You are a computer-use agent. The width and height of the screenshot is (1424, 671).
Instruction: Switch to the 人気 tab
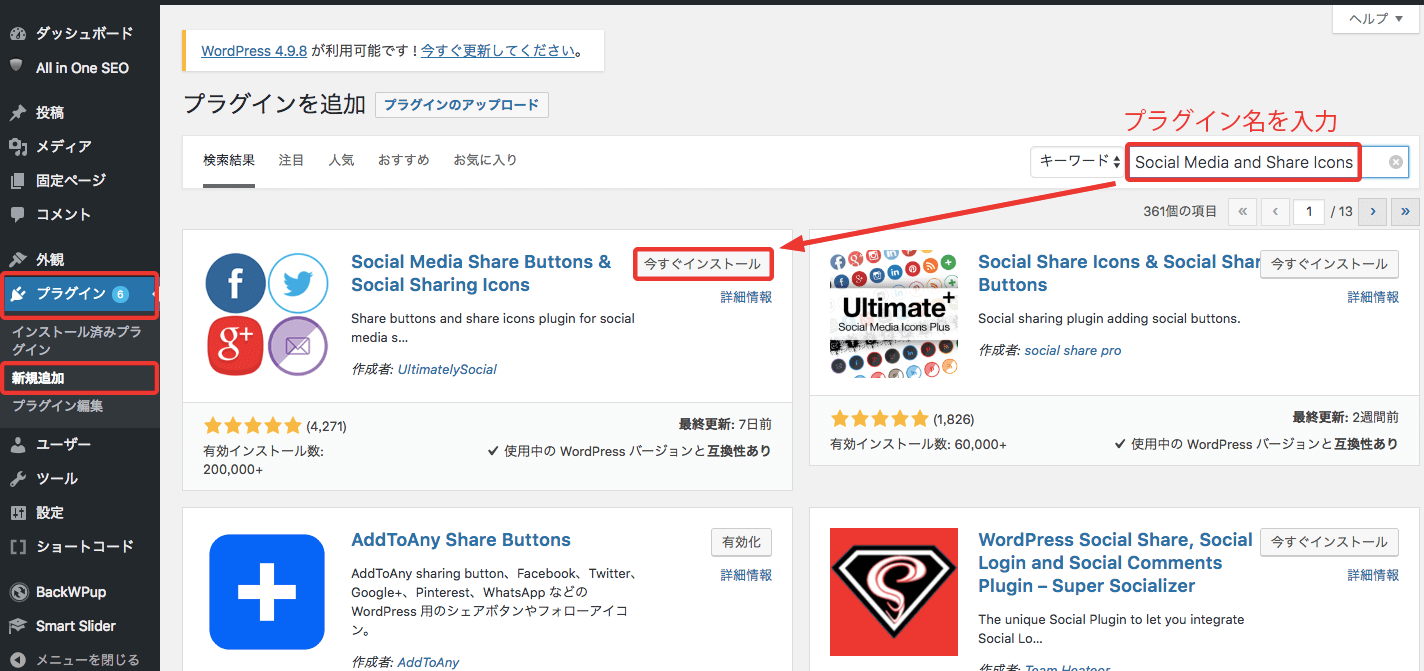pos(341,160)
